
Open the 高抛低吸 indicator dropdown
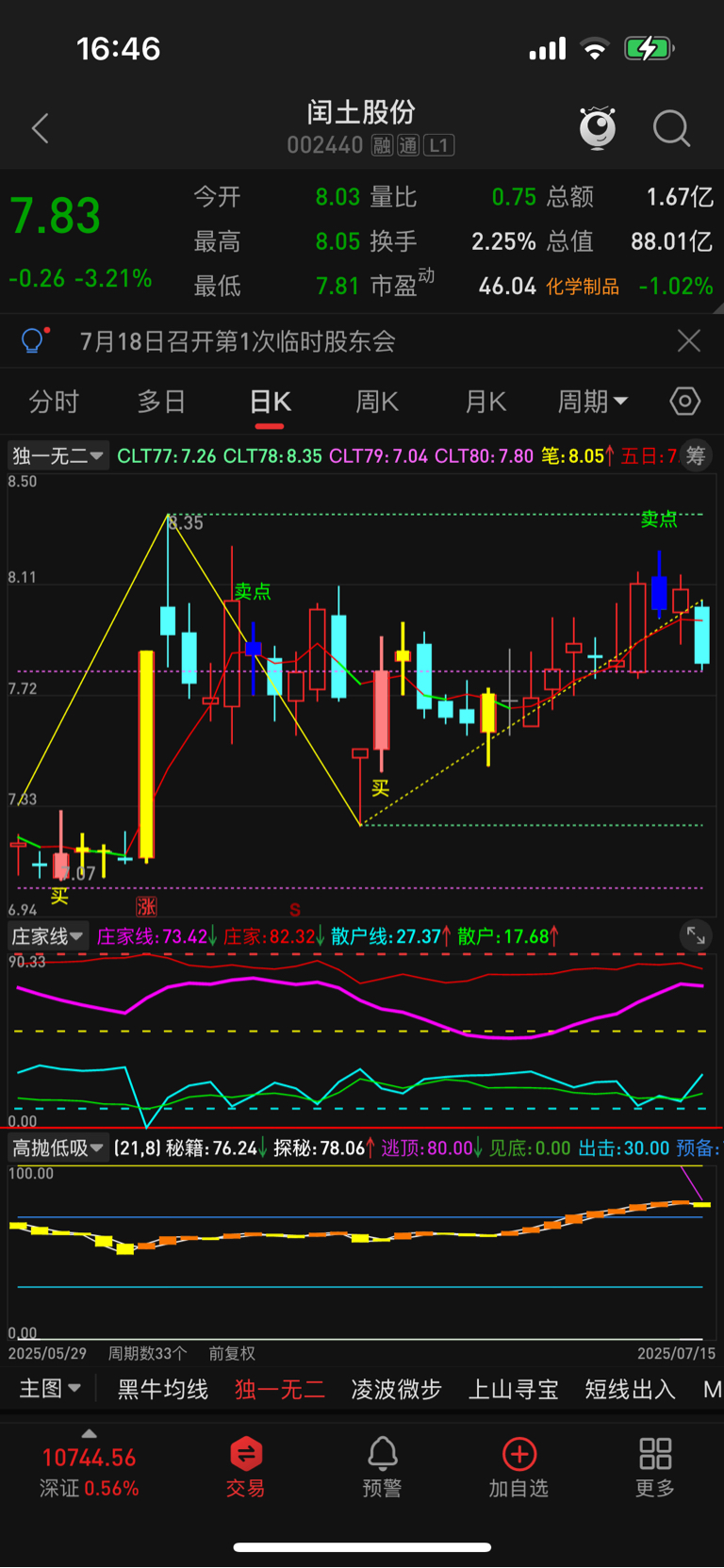pos(58,1147)
